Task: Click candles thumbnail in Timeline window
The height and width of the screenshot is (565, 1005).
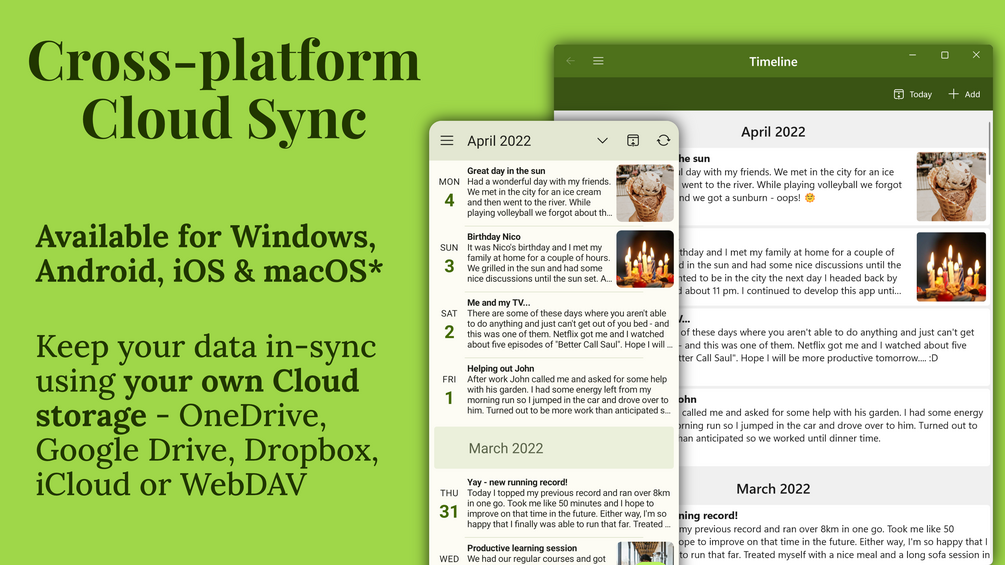Action: (x=951, y=266)
